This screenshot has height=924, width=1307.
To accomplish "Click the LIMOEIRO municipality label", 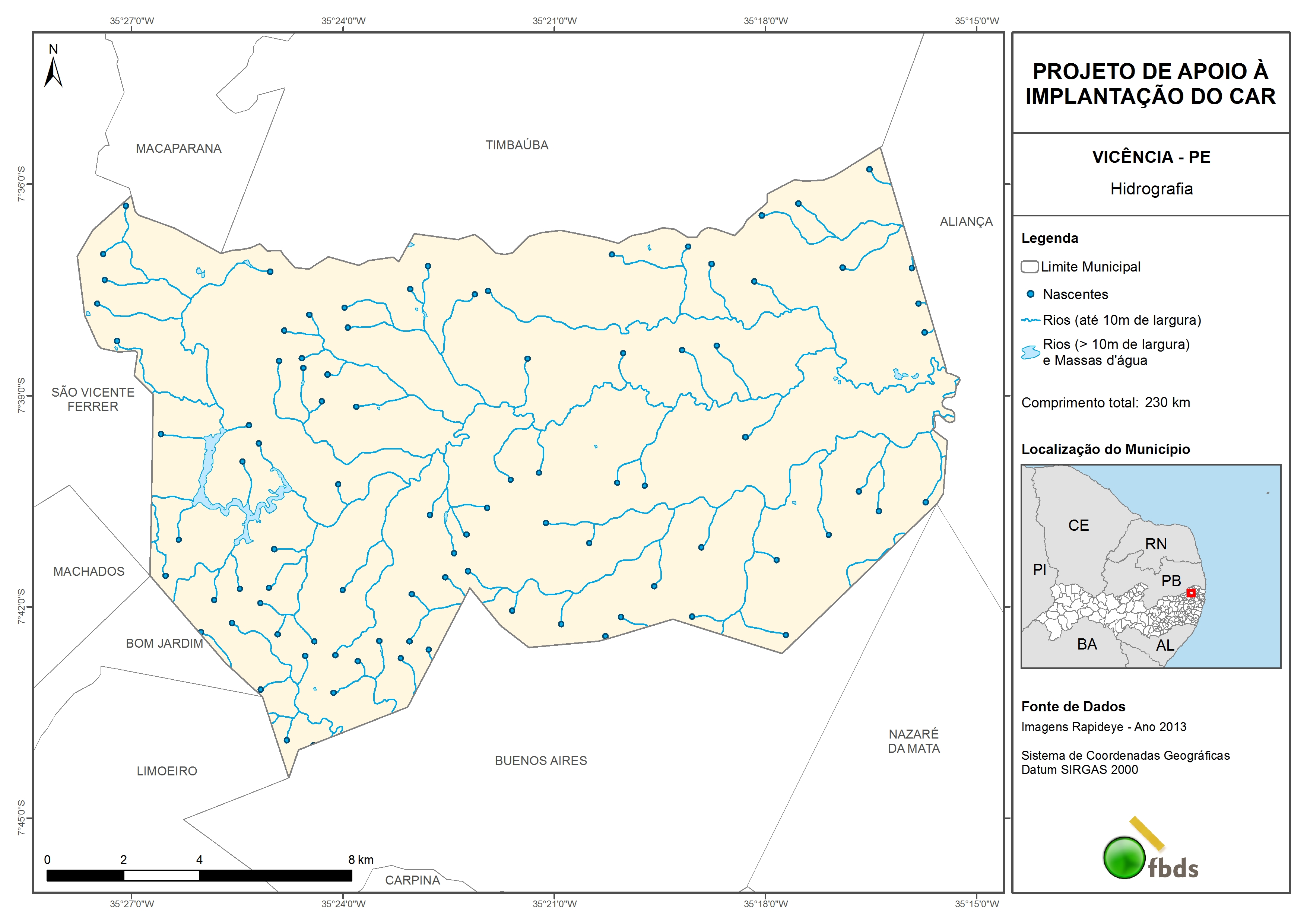I will [167, 771].
